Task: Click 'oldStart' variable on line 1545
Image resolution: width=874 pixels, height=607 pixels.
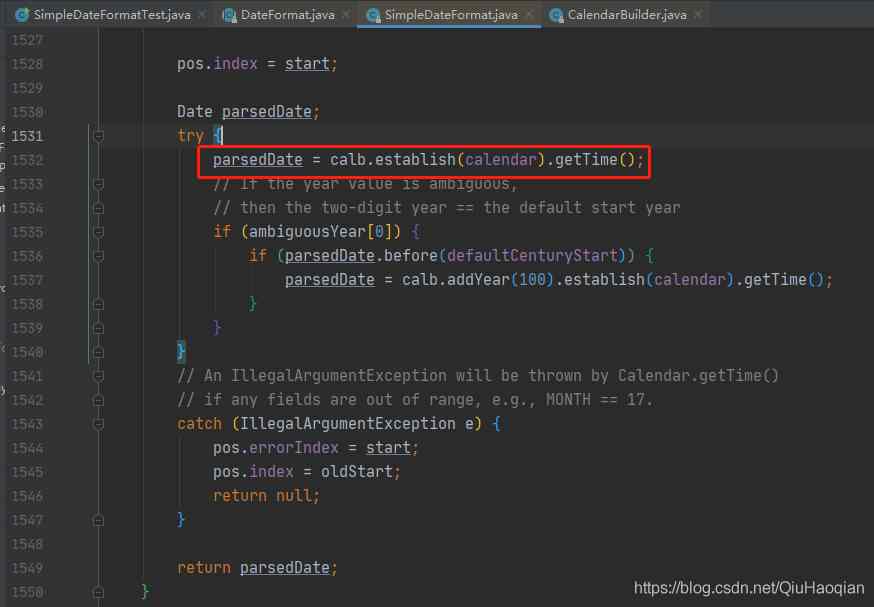Action: click(x=356, y=472)
